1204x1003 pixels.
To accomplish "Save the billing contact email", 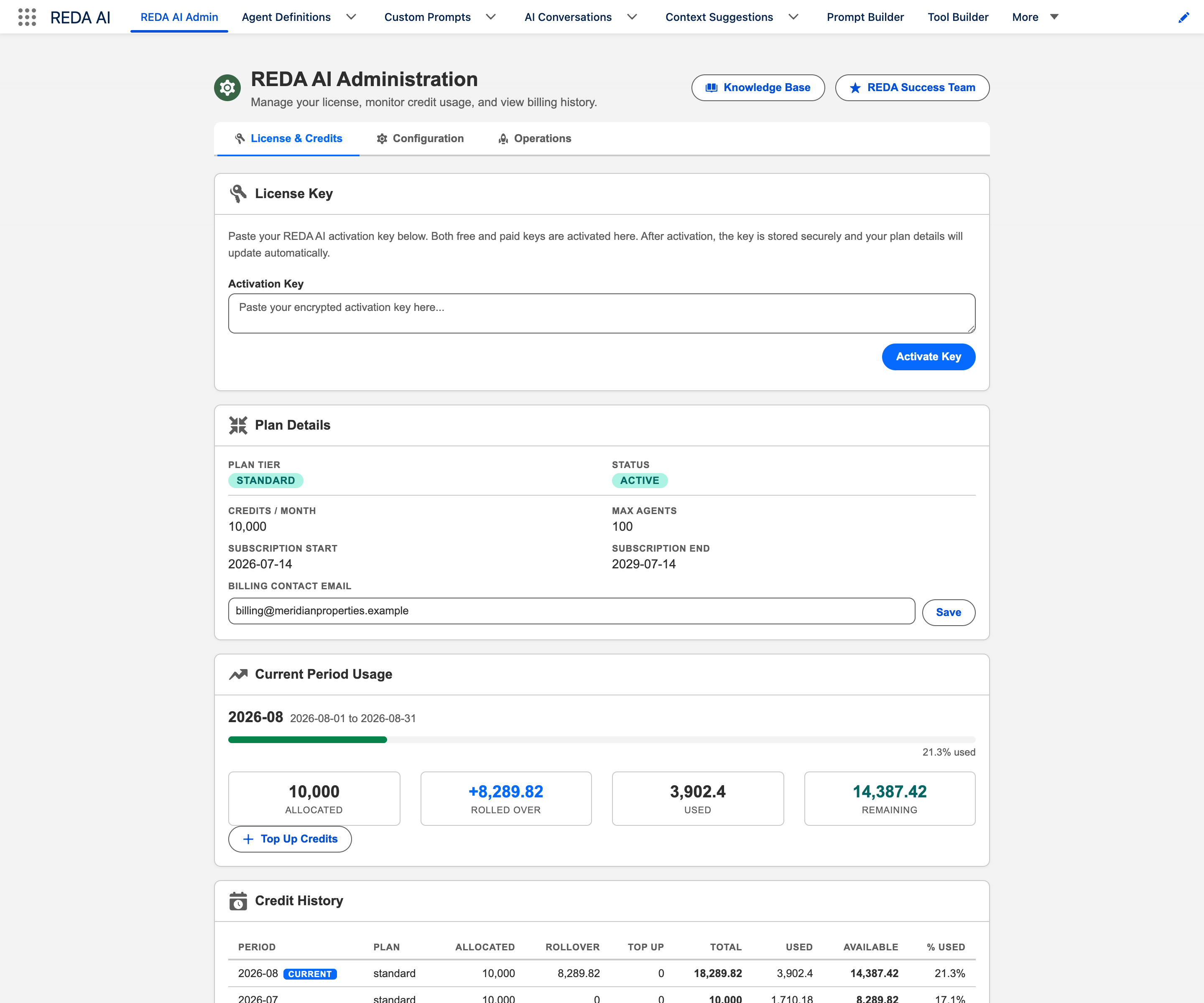I will [x=948, y=612].
